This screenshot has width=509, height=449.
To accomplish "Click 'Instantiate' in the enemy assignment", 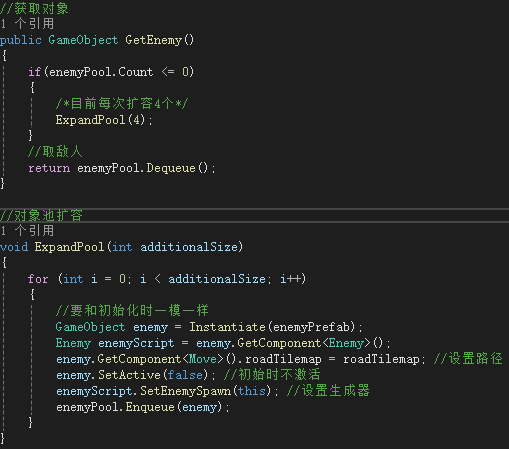I will coord(227,327).
